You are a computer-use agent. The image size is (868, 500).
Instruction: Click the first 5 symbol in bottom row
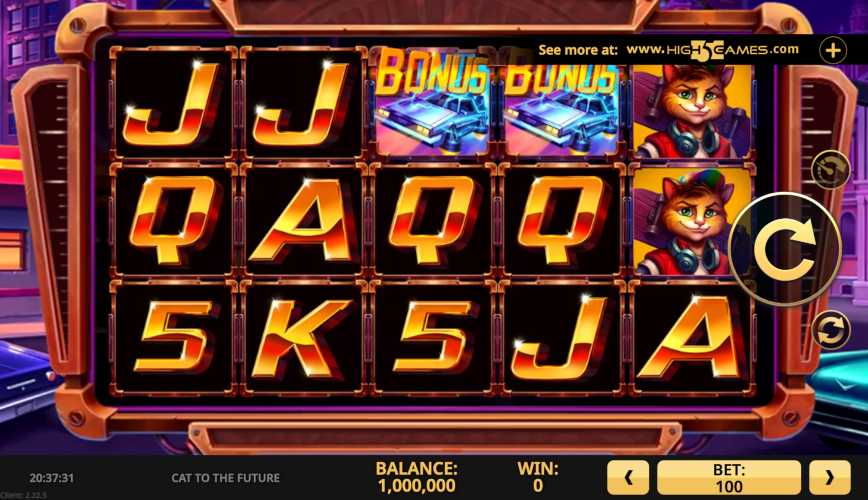(173, 337)
